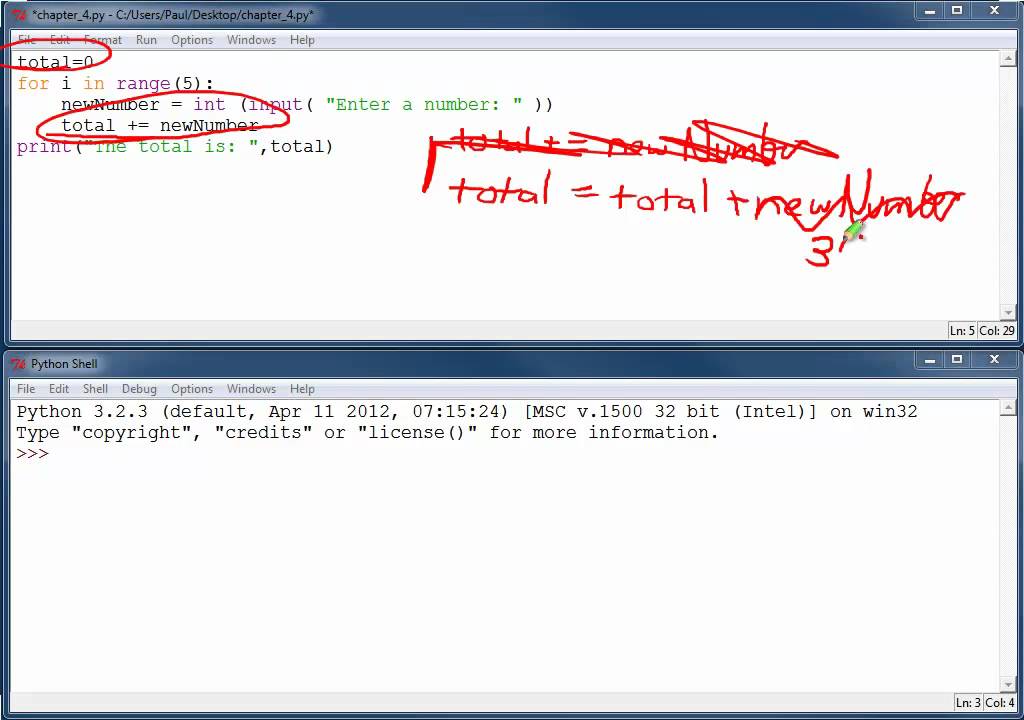The height and width of the screenshot is (720, 1024).
Task: Open the File menu in Python Shell
Action: pyautogui.click(x=26, y=389)
